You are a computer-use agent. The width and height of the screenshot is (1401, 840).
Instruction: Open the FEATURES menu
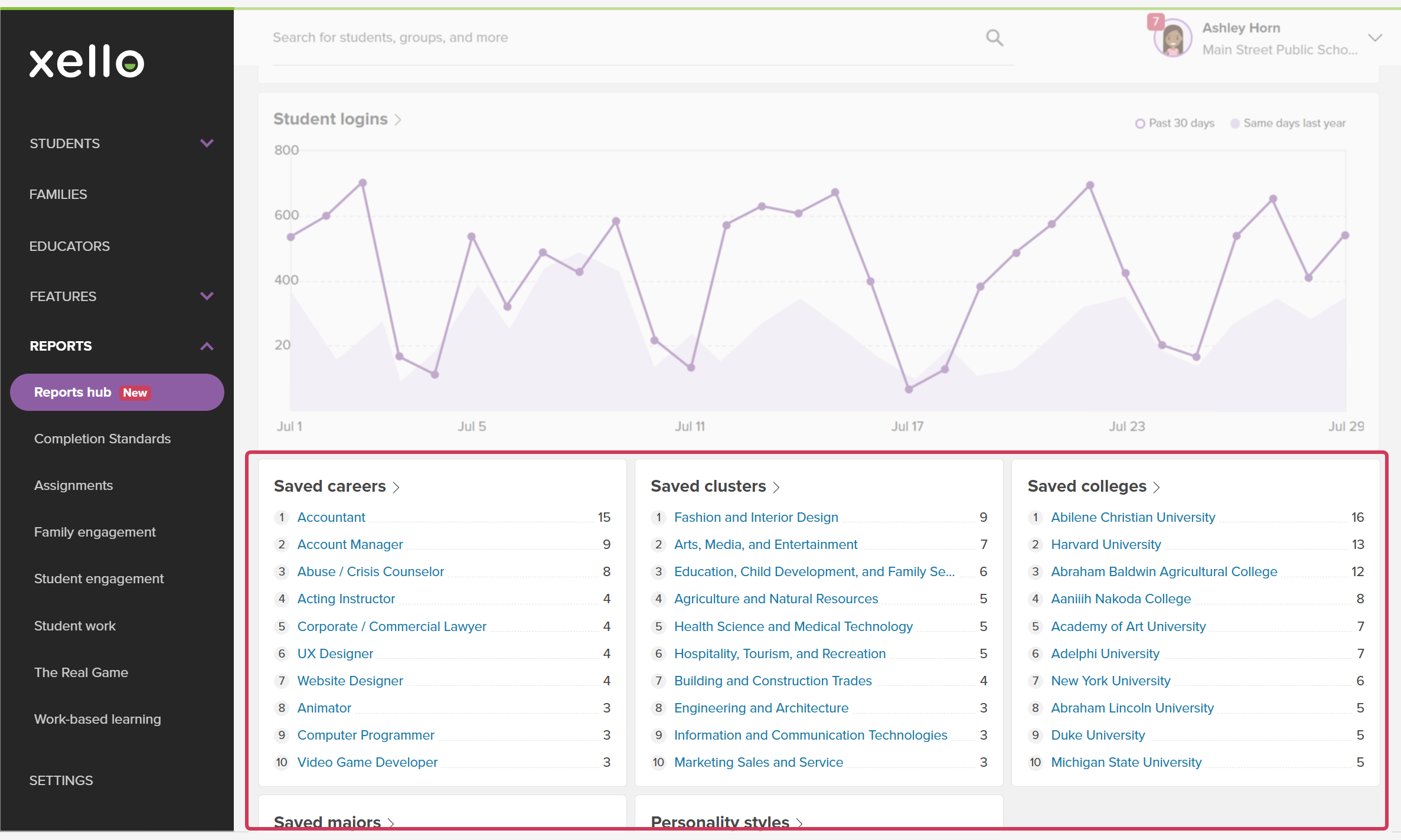63,296
